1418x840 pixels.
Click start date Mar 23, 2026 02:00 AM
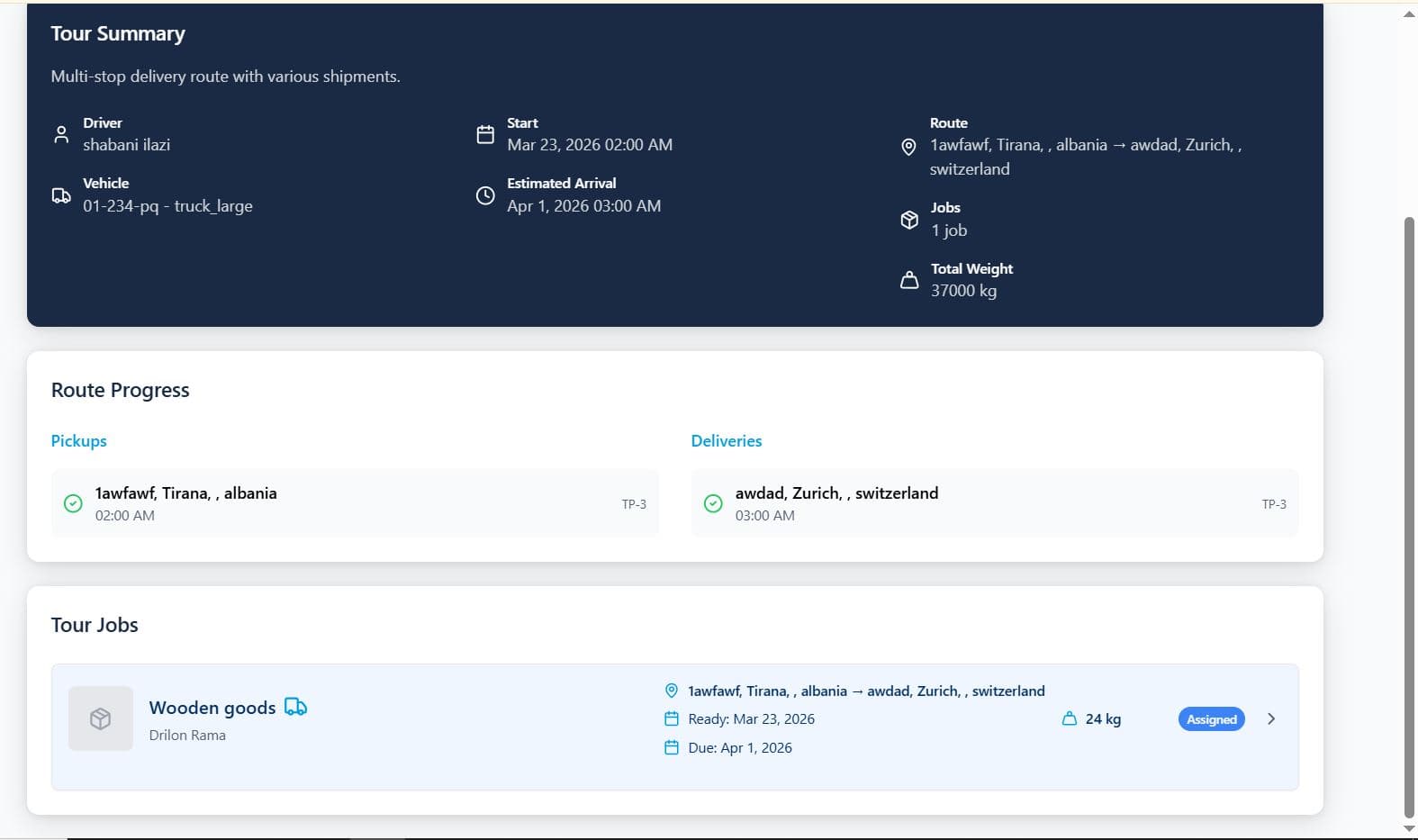point(590,145)
